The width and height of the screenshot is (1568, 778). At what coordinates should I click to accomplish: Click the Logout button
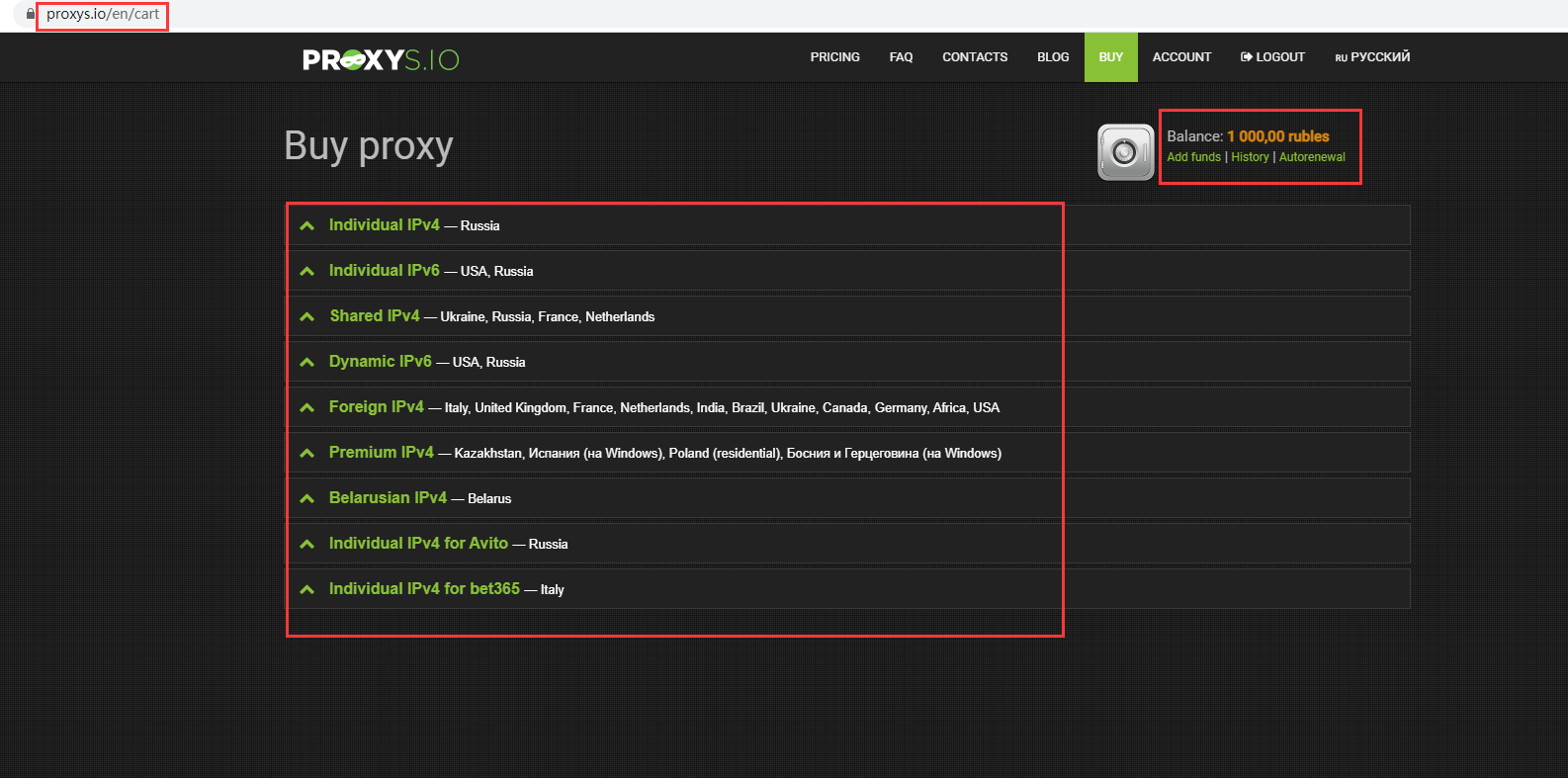point(1272,57)
